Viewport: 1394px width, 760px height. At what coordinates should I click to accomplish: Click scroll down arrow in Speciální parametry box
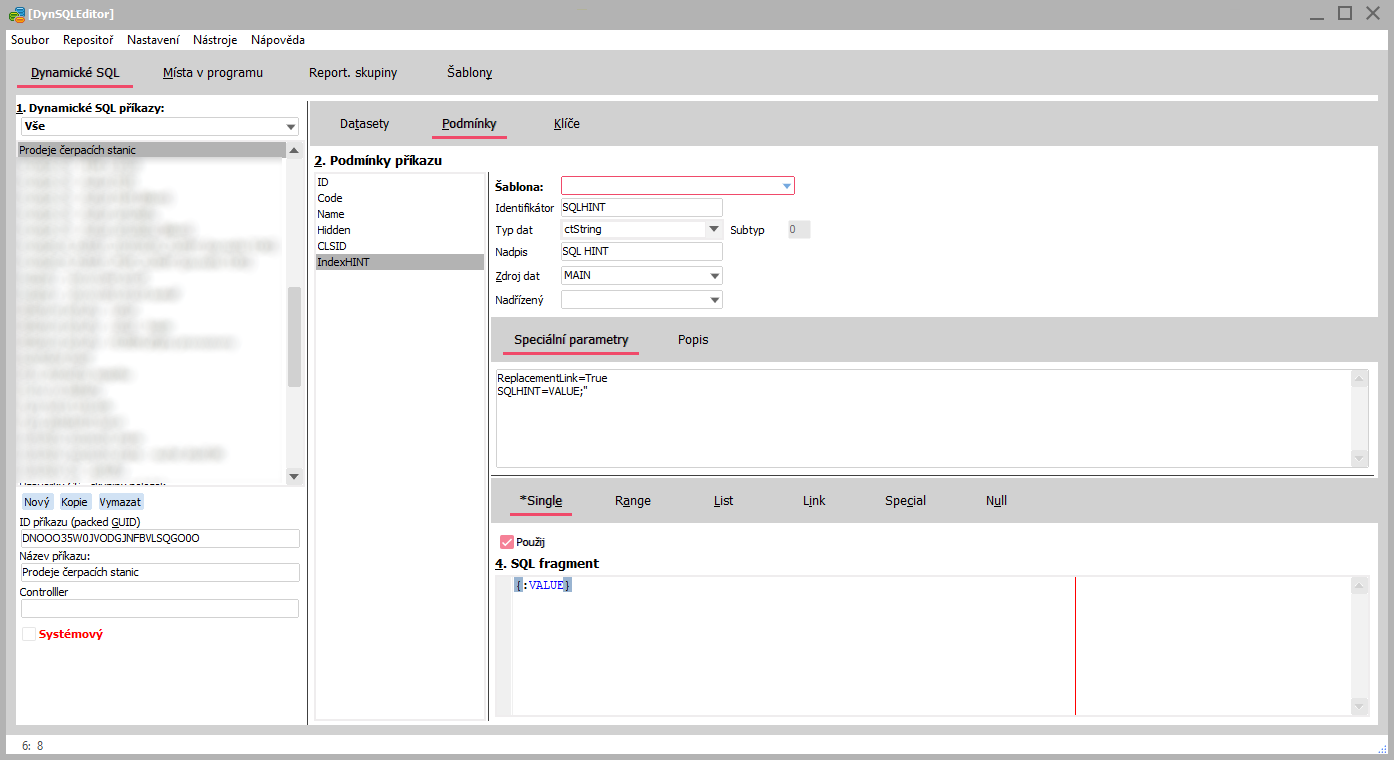coord(1359,458)
